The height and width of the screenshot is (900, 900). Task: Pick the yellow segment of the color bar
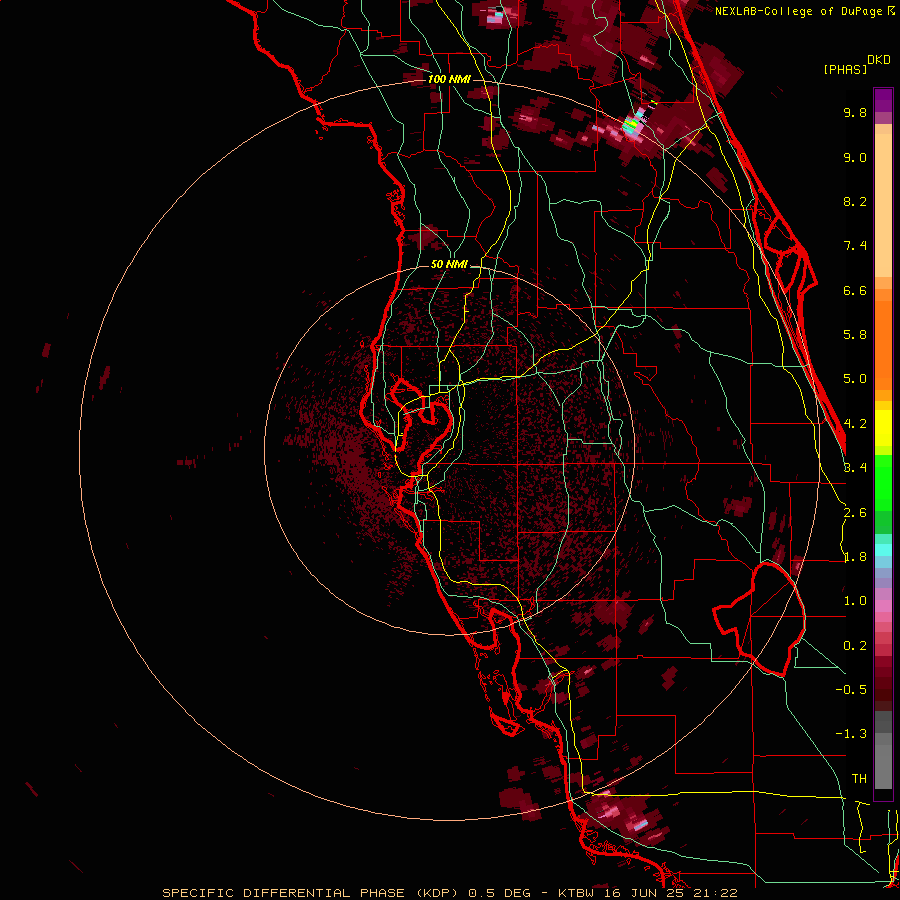[883, 428]
